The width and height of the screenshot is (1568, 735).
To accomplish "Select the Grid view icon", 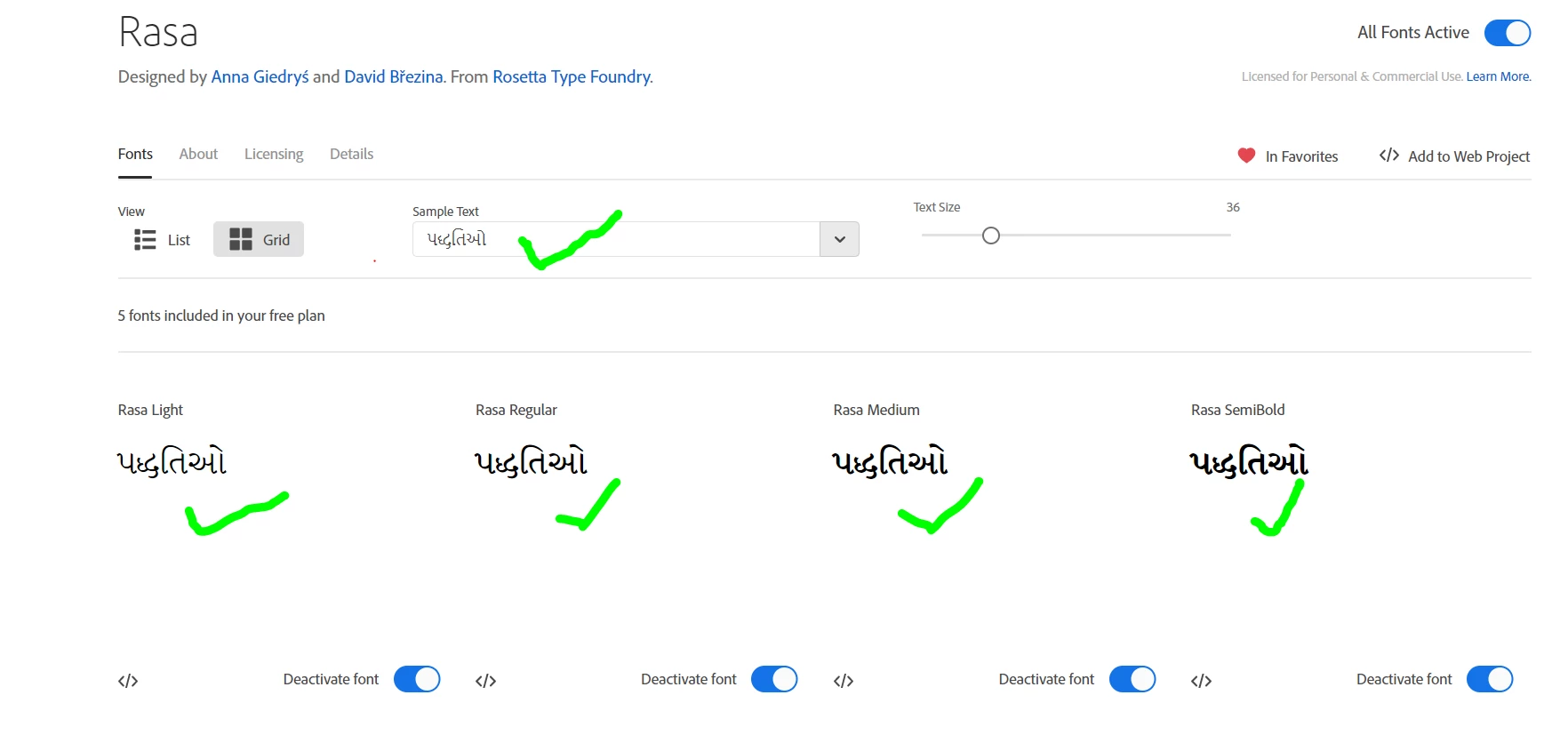I will tap(241, 239).
